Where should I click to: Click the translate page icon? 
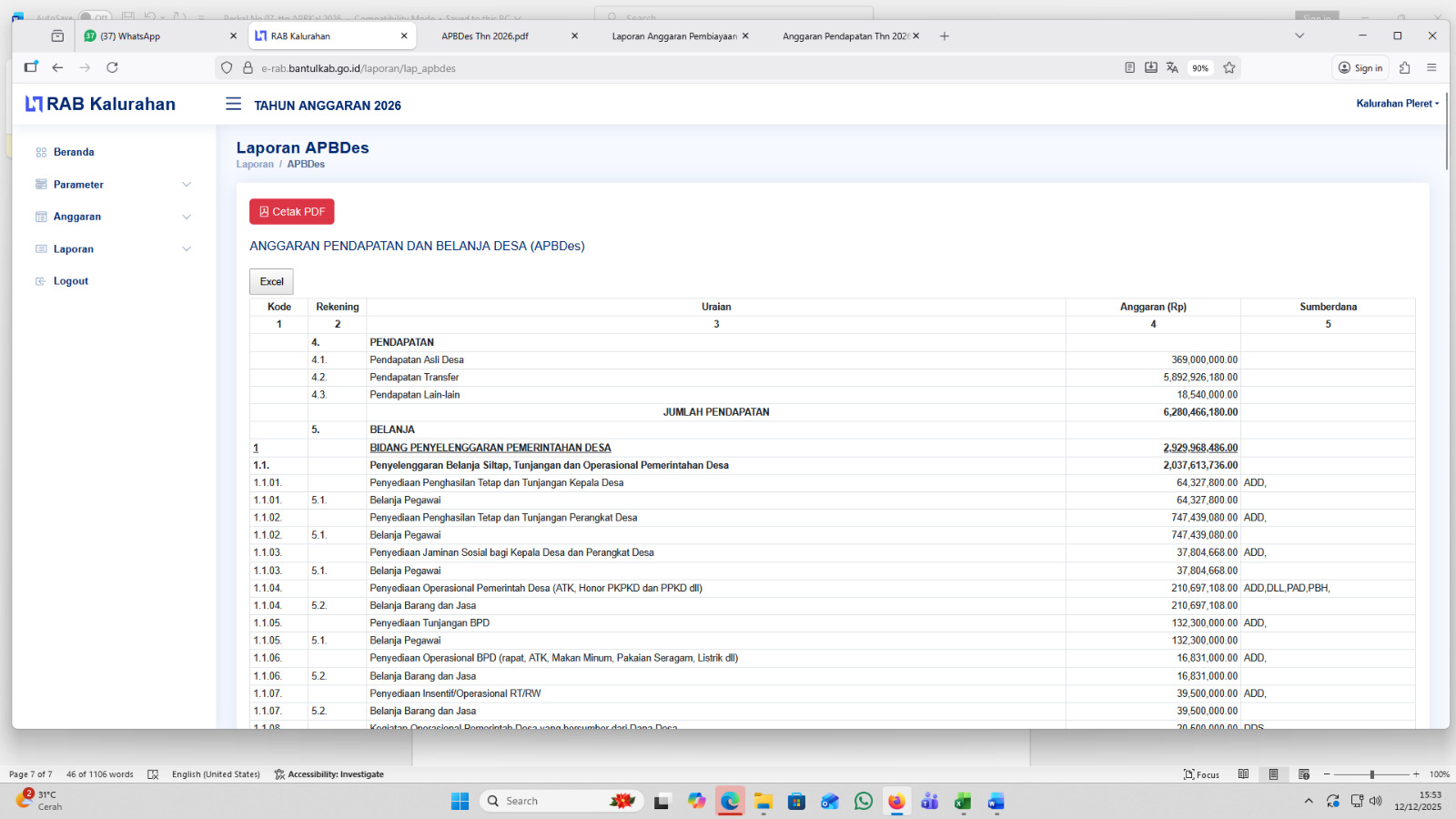(1172, 67)
